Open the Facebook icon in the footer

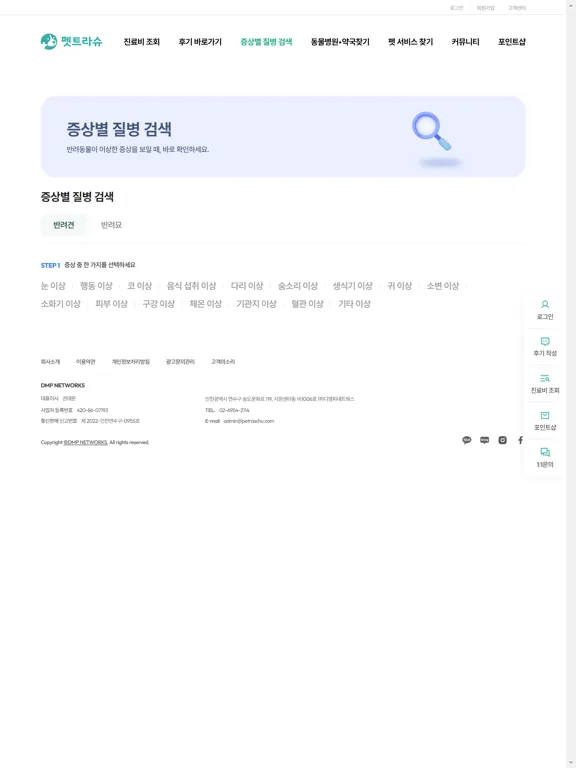tap(520, 440)
